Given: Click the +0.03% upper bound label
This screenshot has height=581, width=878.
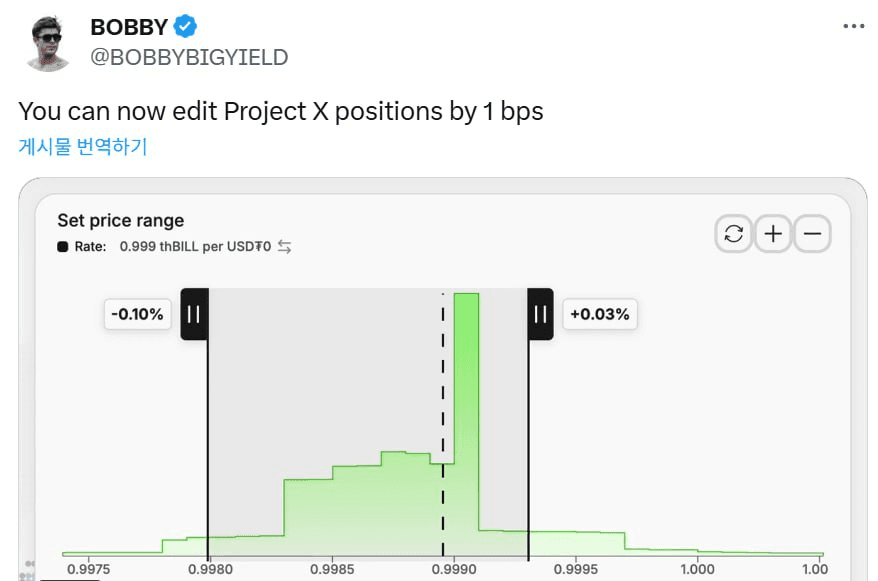Looking at the screenshot, I should click(x=600, y=314).
